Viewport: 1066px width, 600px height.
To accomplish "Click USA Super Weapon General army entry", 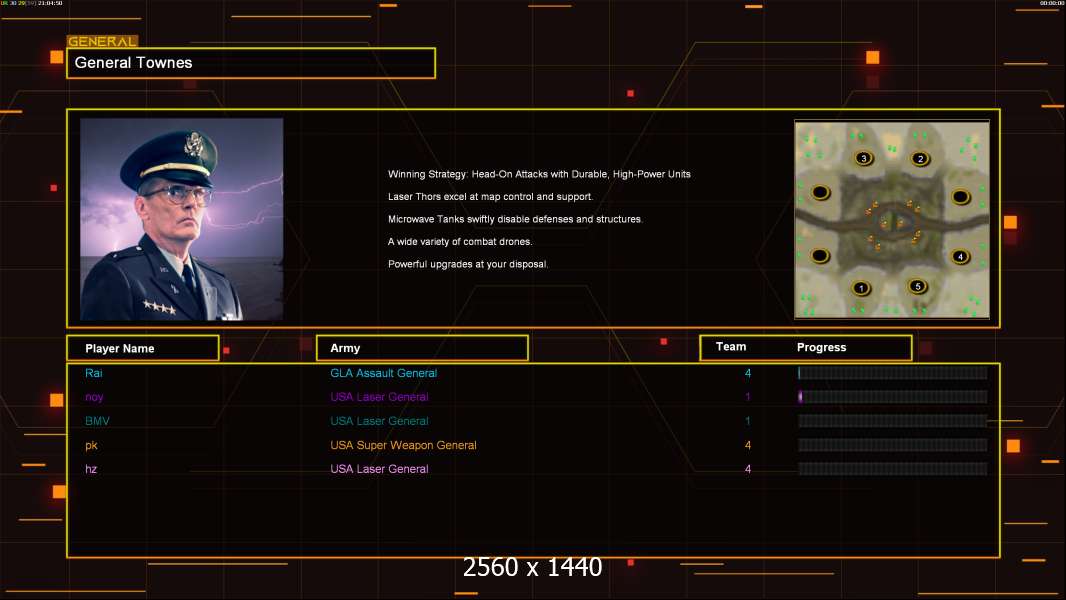I will [403, 445].
